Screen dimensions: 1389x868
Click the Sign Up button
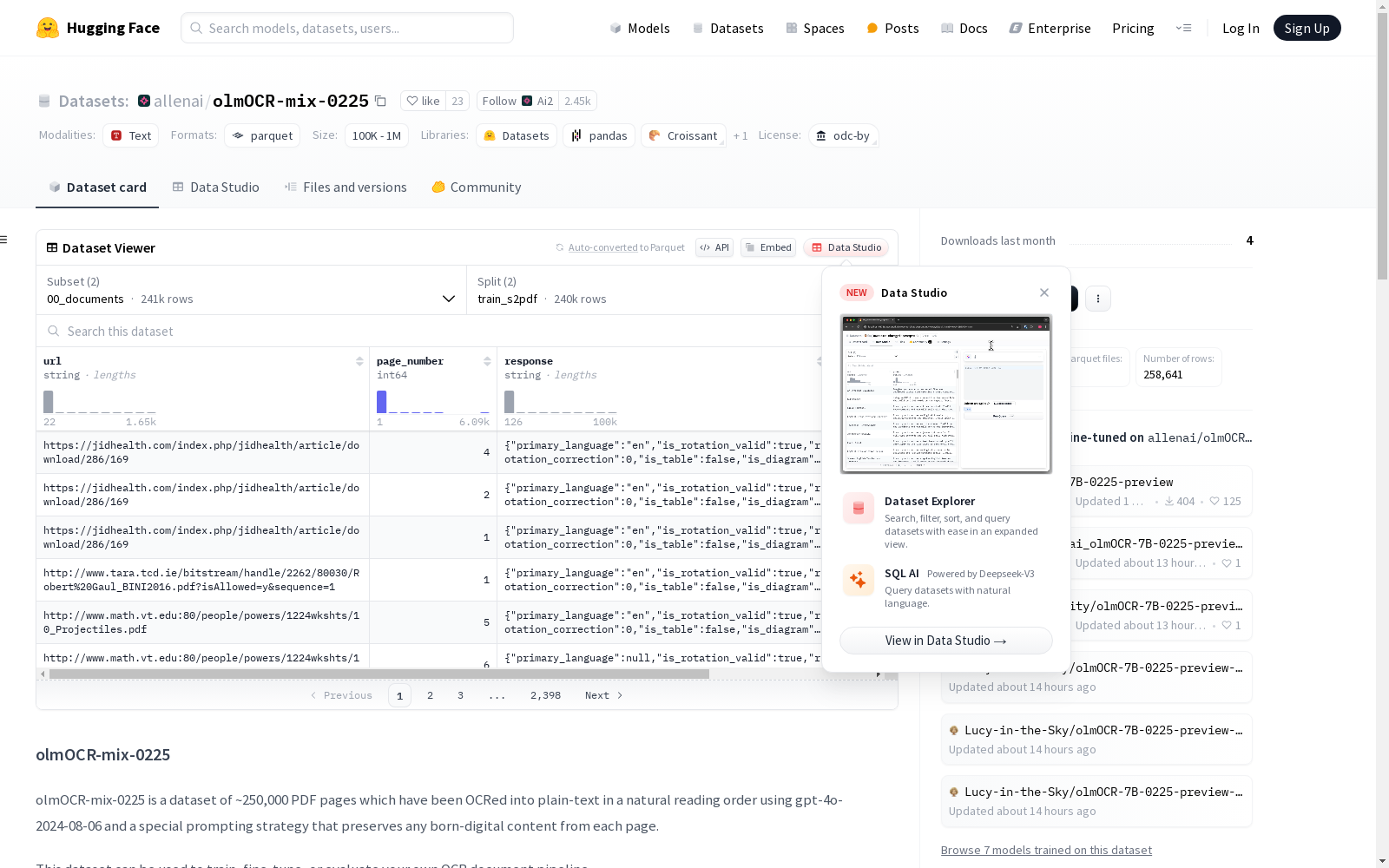(x=1307, y=28)
